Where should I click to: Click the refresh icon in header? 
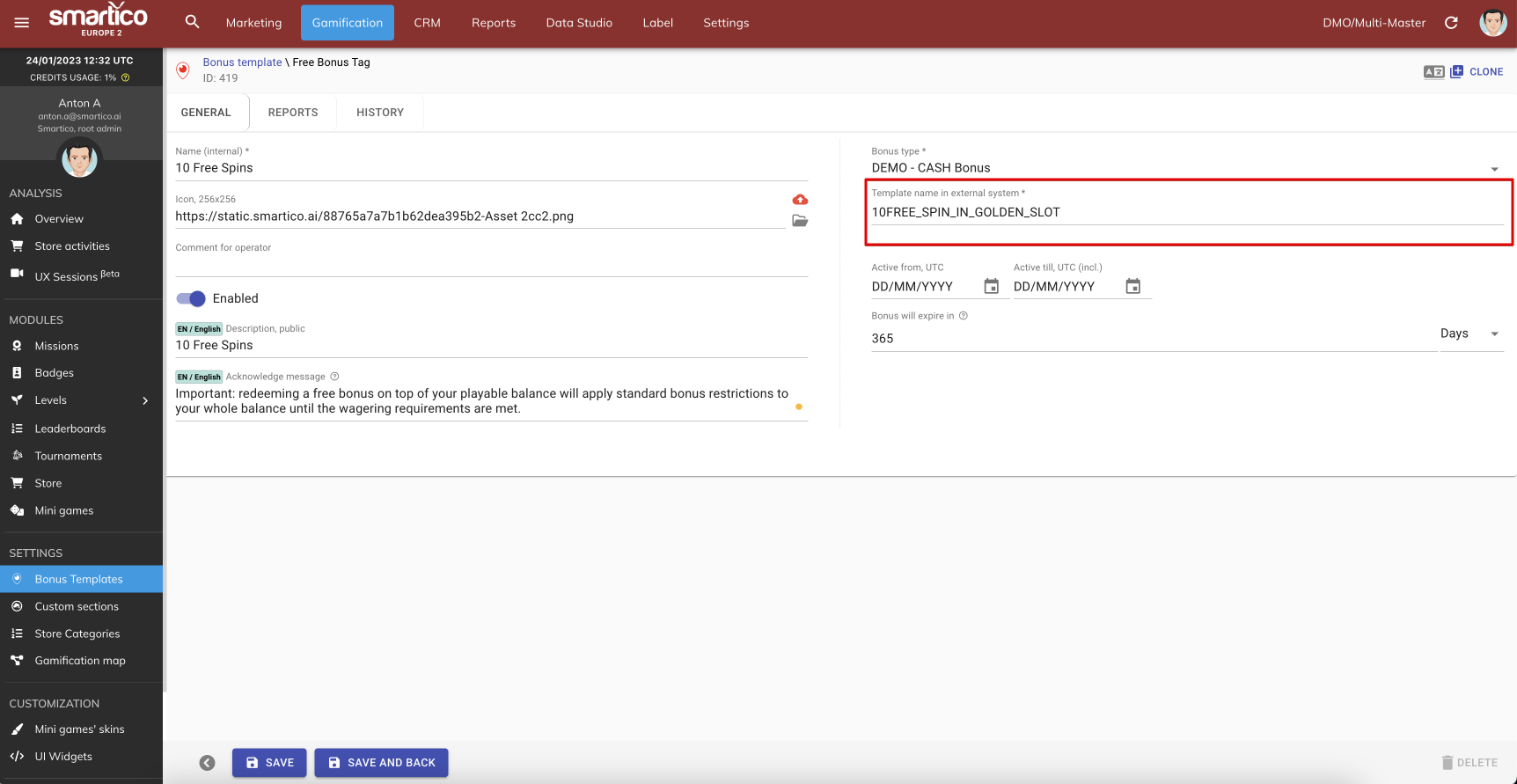pos(1451,23)
